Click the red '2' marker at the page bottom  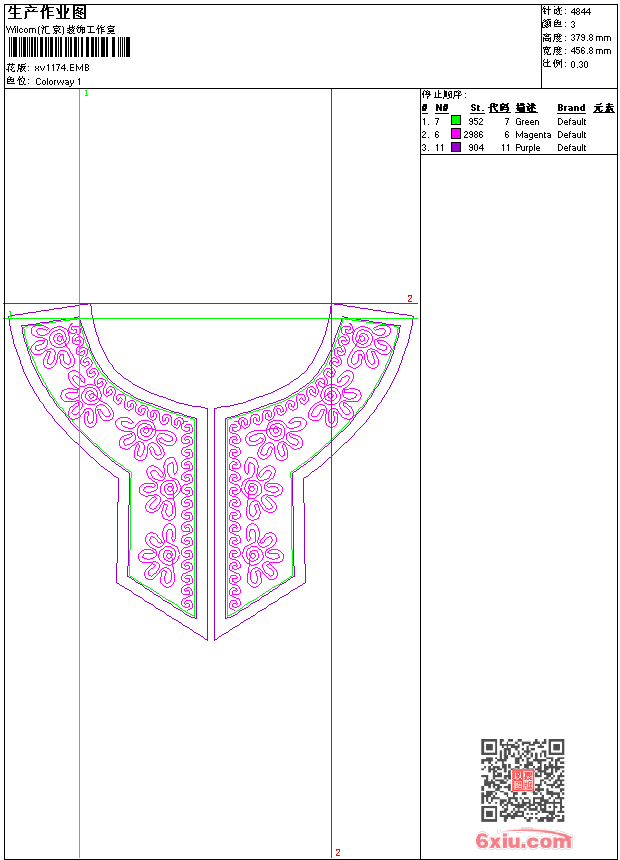point(338,853)
